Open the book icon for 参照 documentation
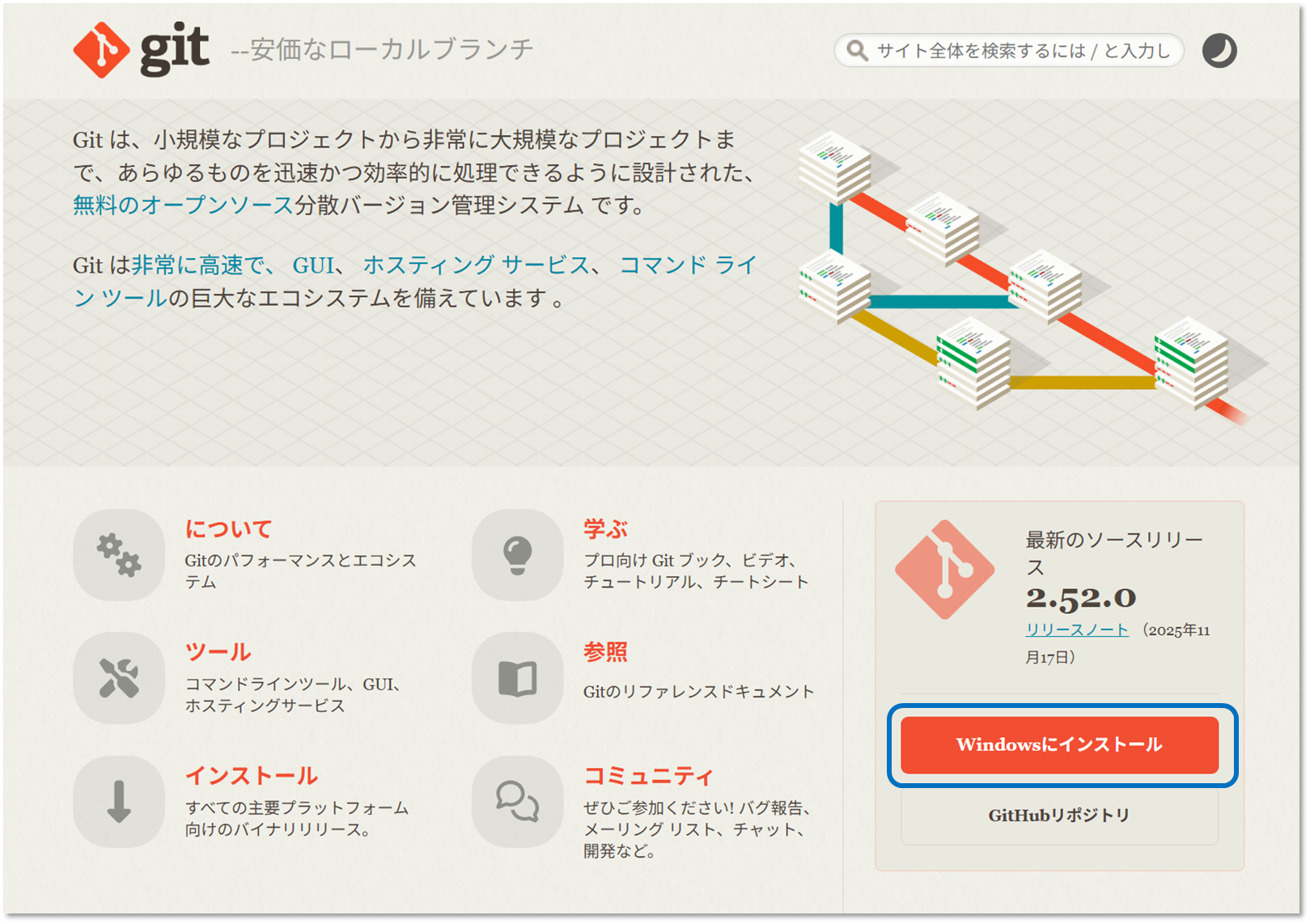The height and width of the screenshot is (924, 1310). coord(518,679)
